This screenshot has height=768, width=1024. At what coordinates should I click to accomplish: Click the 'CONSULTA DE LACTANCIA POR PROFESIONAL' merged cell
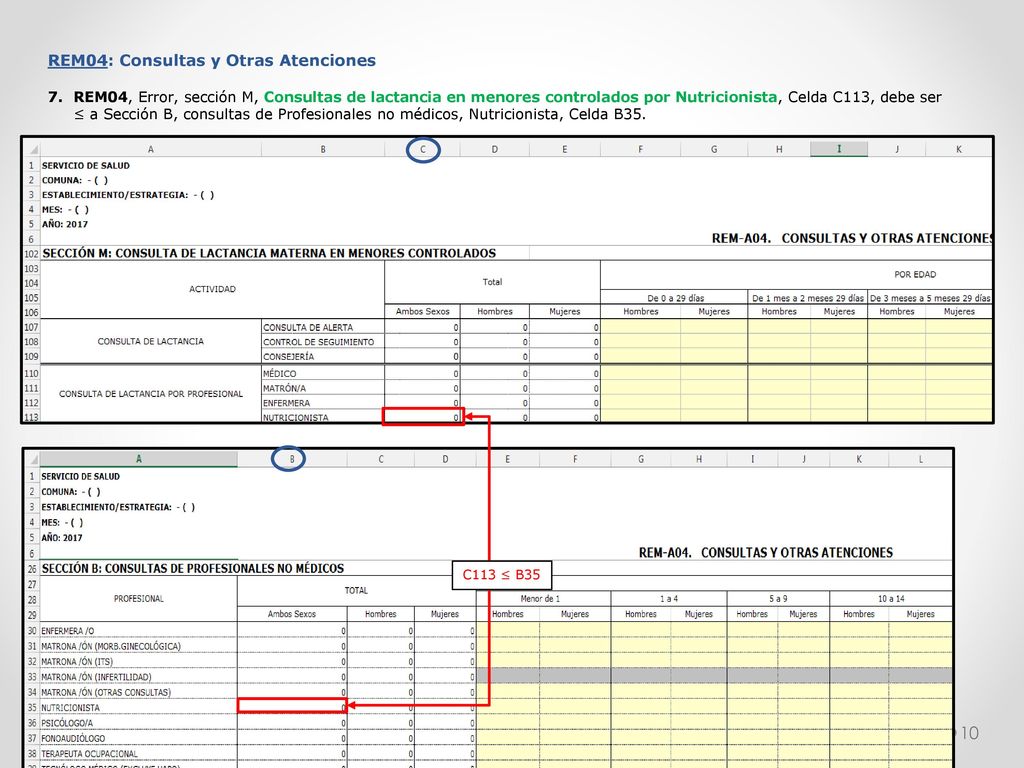(151, 394)
